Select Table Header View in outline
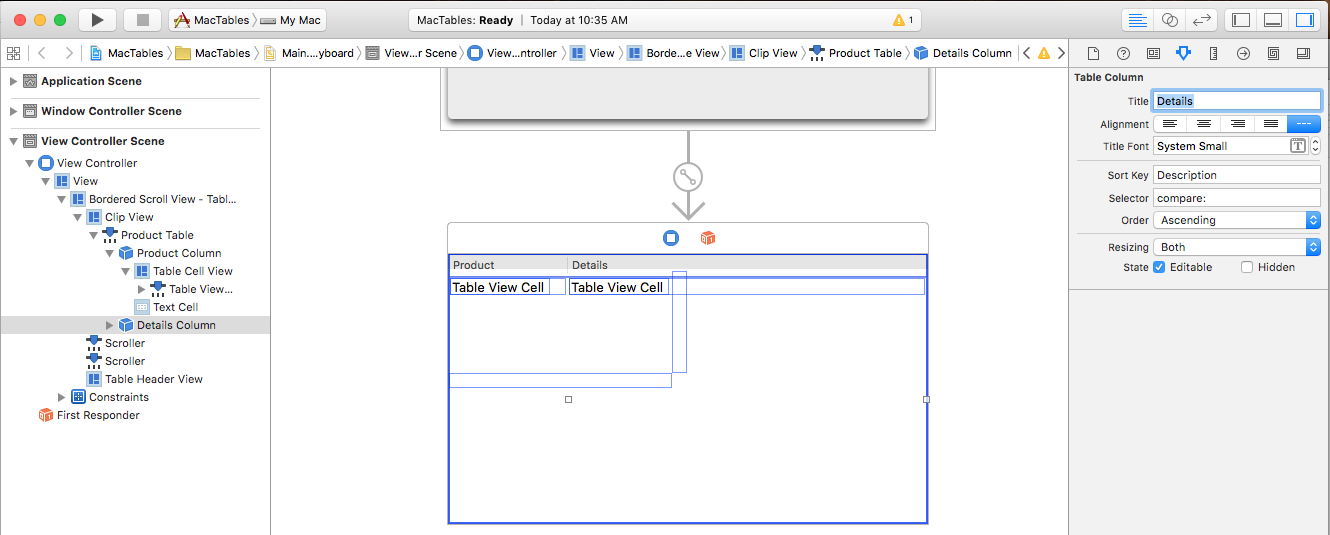 click(145, 379)
